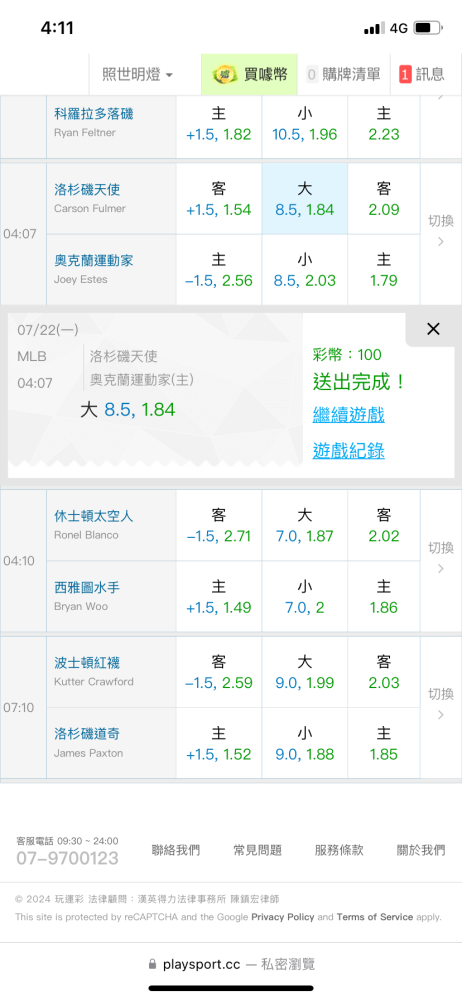Open Google Privacy Policy link
Screen dimensions: 462x1000
[283, 917]
